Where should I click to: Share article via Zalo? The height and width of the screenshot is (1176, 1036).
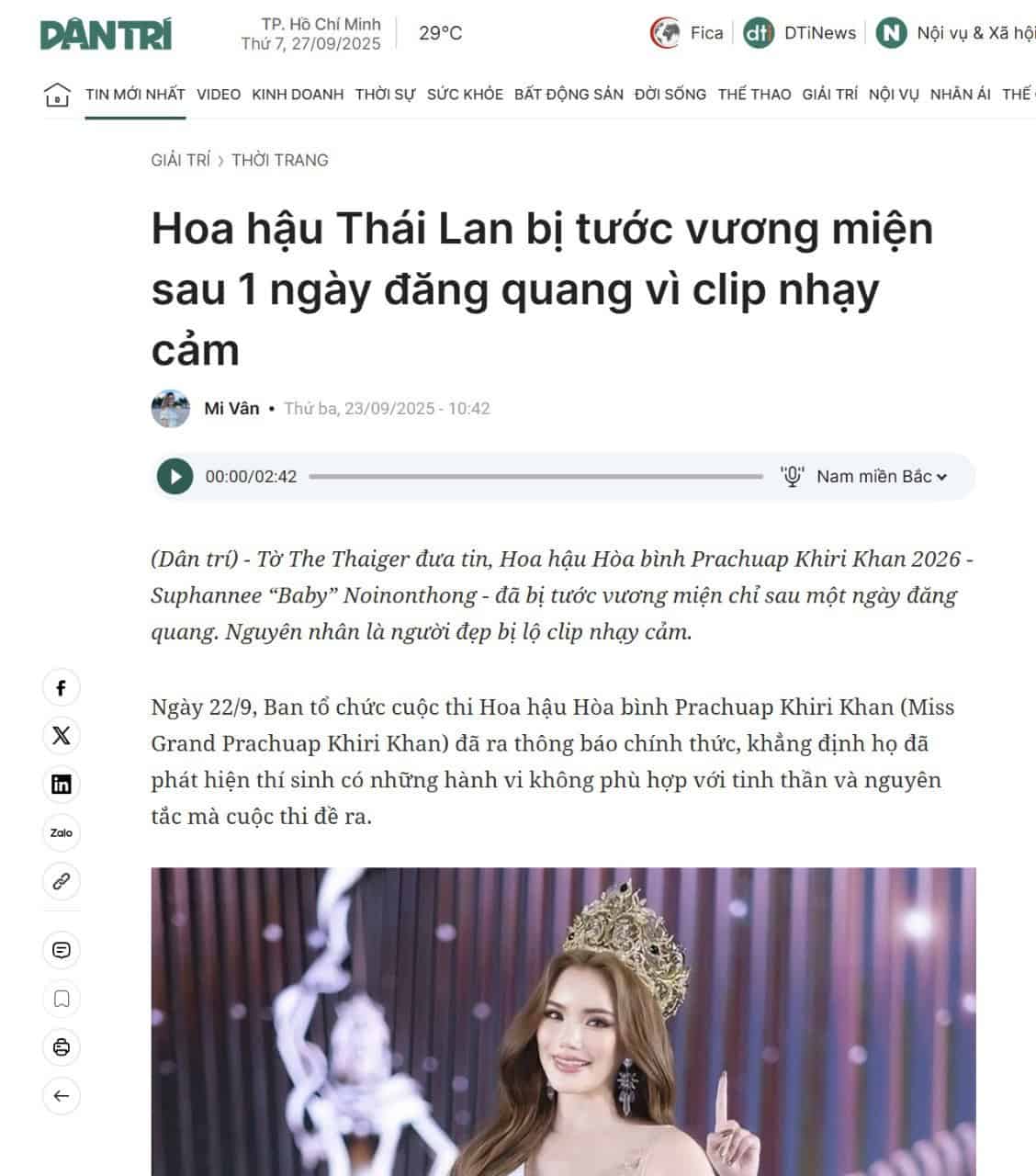pos(62,833)
